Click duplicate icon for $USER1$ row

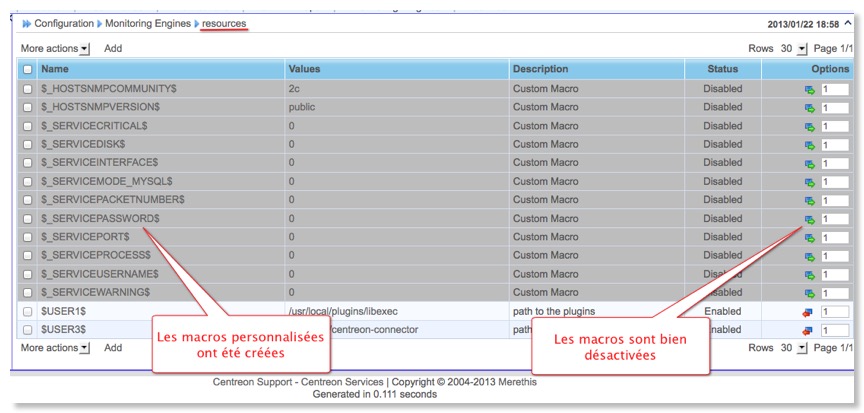[808, 312]
